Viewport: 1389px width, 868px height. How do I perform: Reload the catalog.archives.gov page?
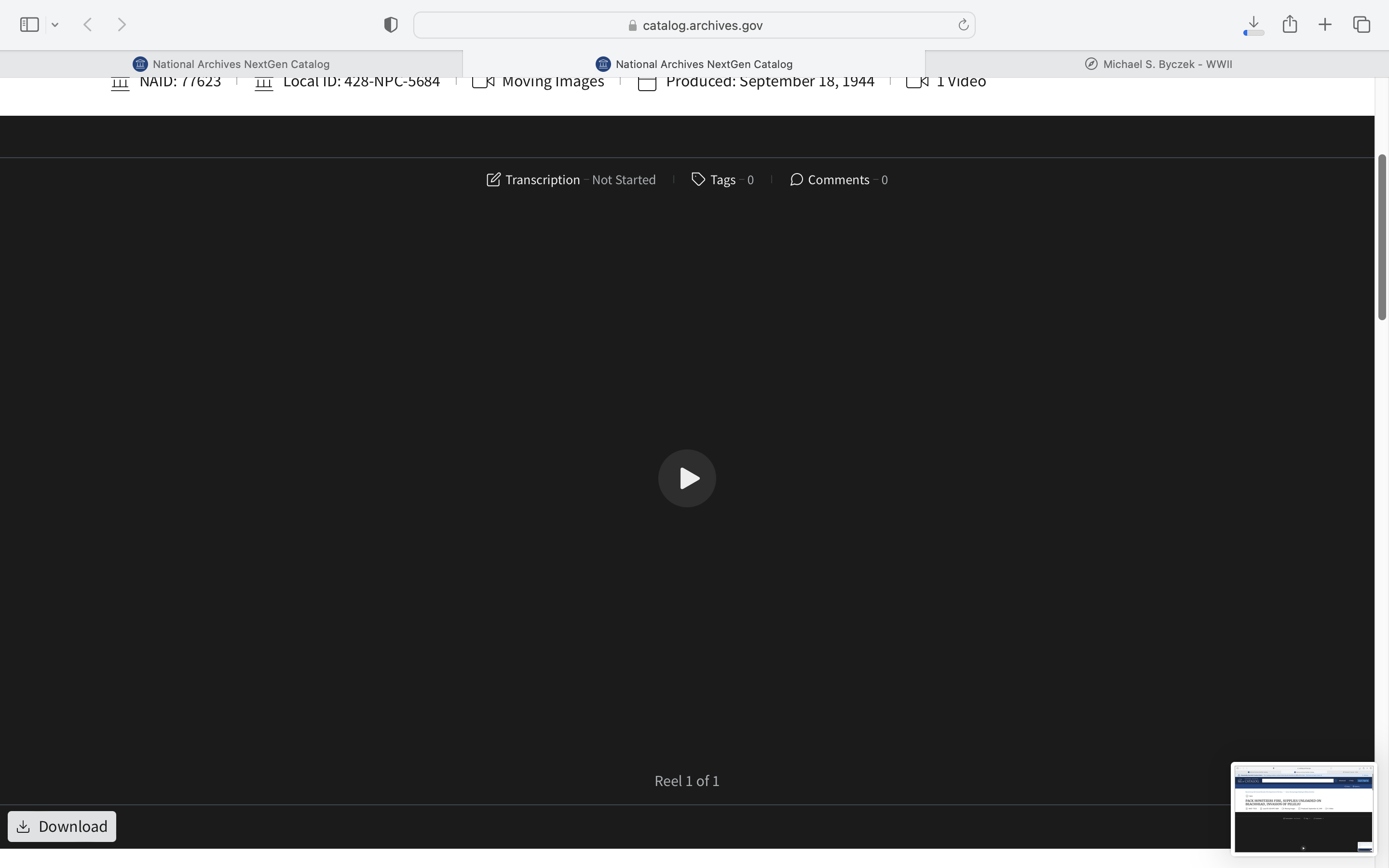963,25
